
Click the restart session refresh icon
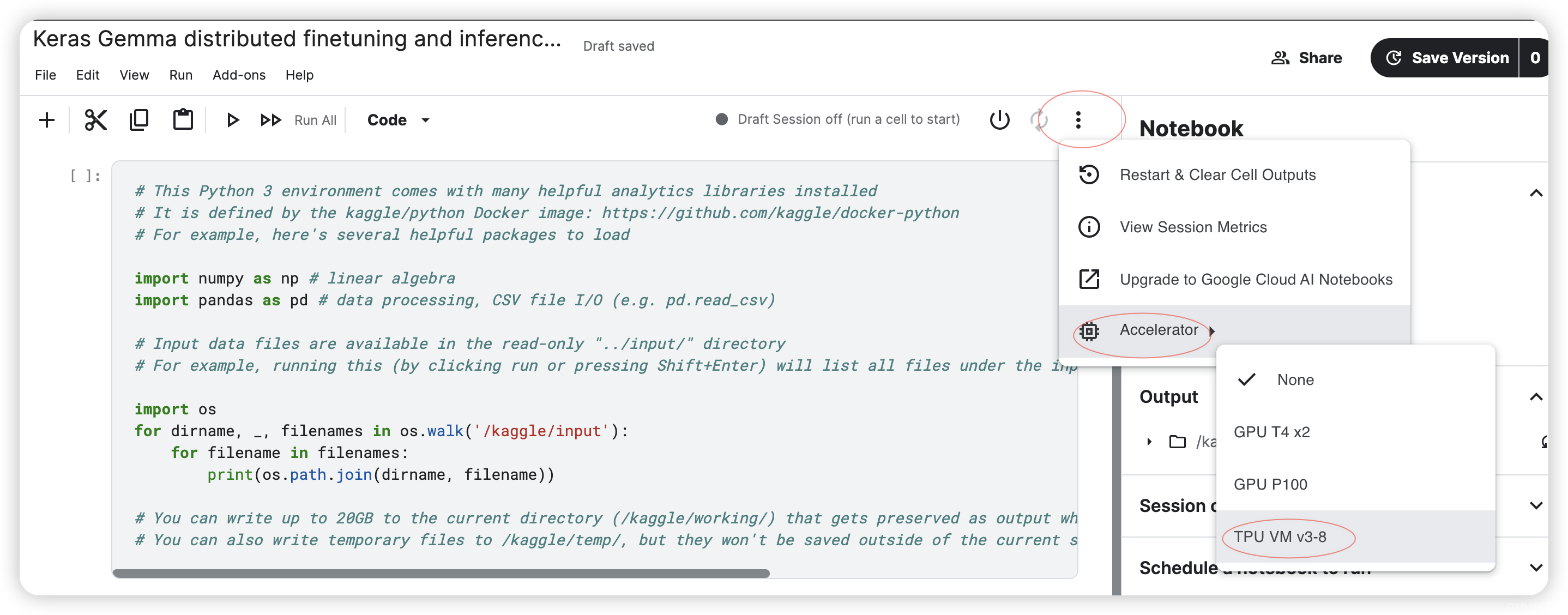click(x=1039, y=120)
